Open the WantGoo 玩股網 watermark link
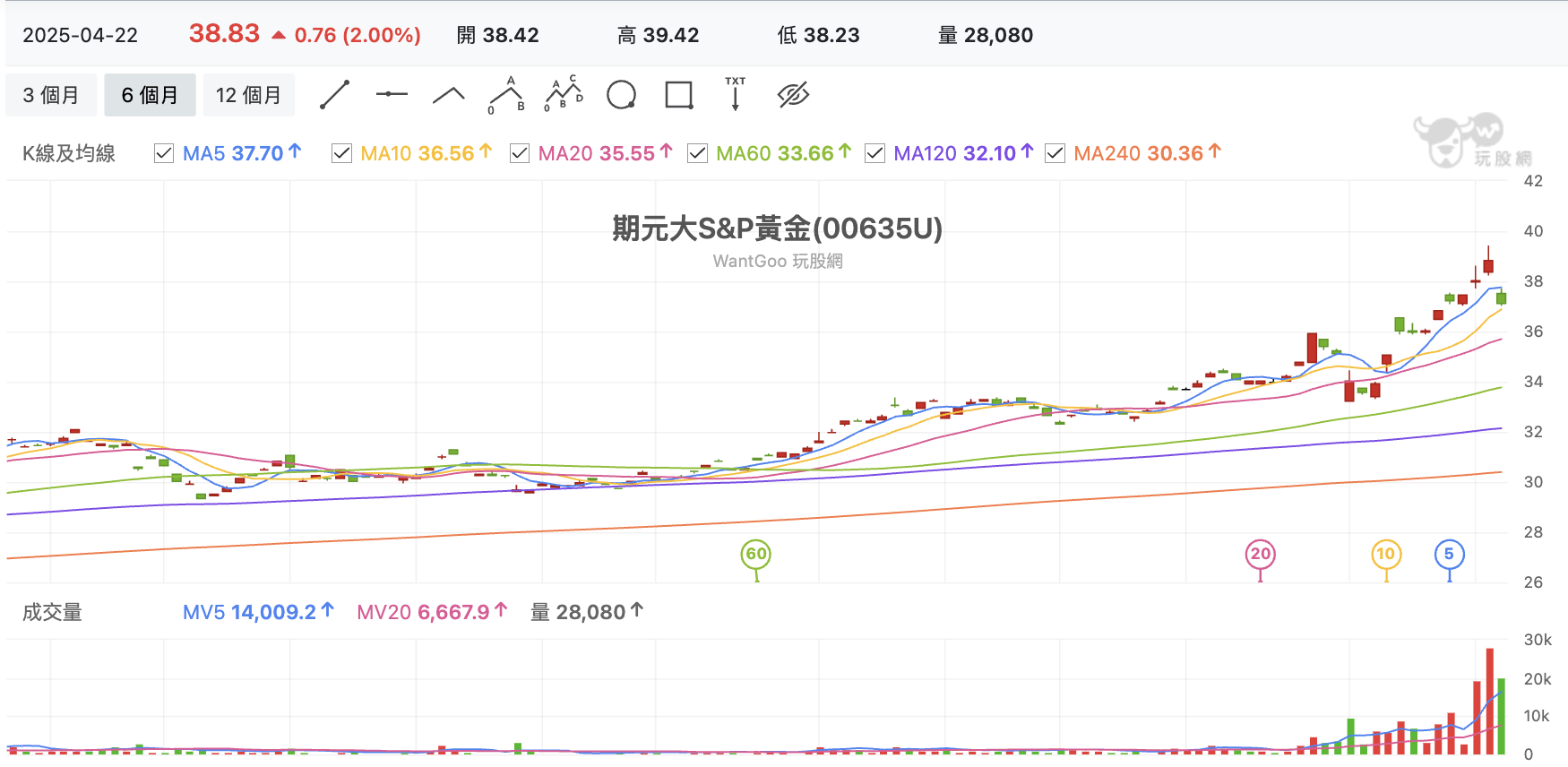 point(778,262)
